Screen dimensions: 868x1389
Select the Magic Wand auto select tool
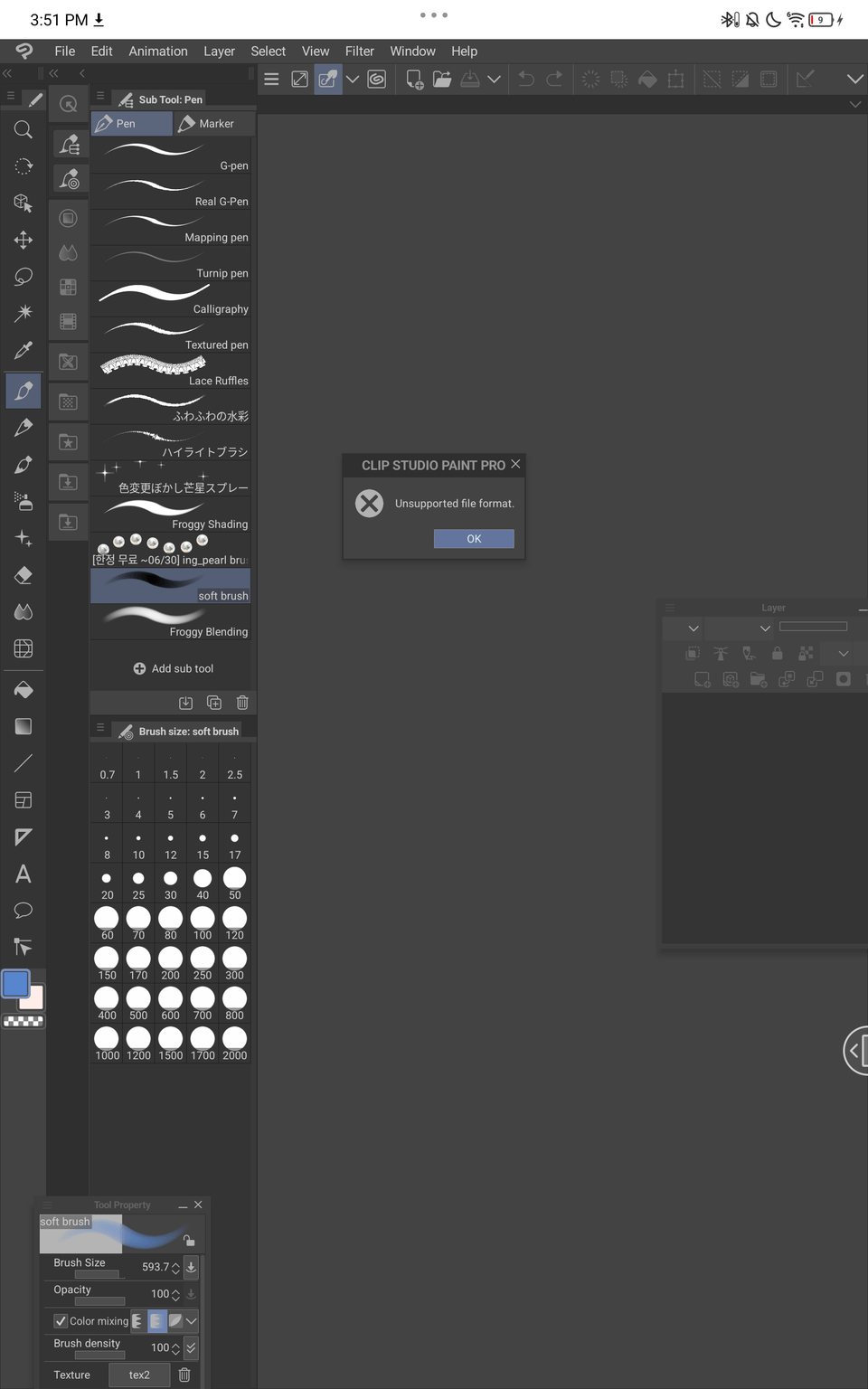24,313
